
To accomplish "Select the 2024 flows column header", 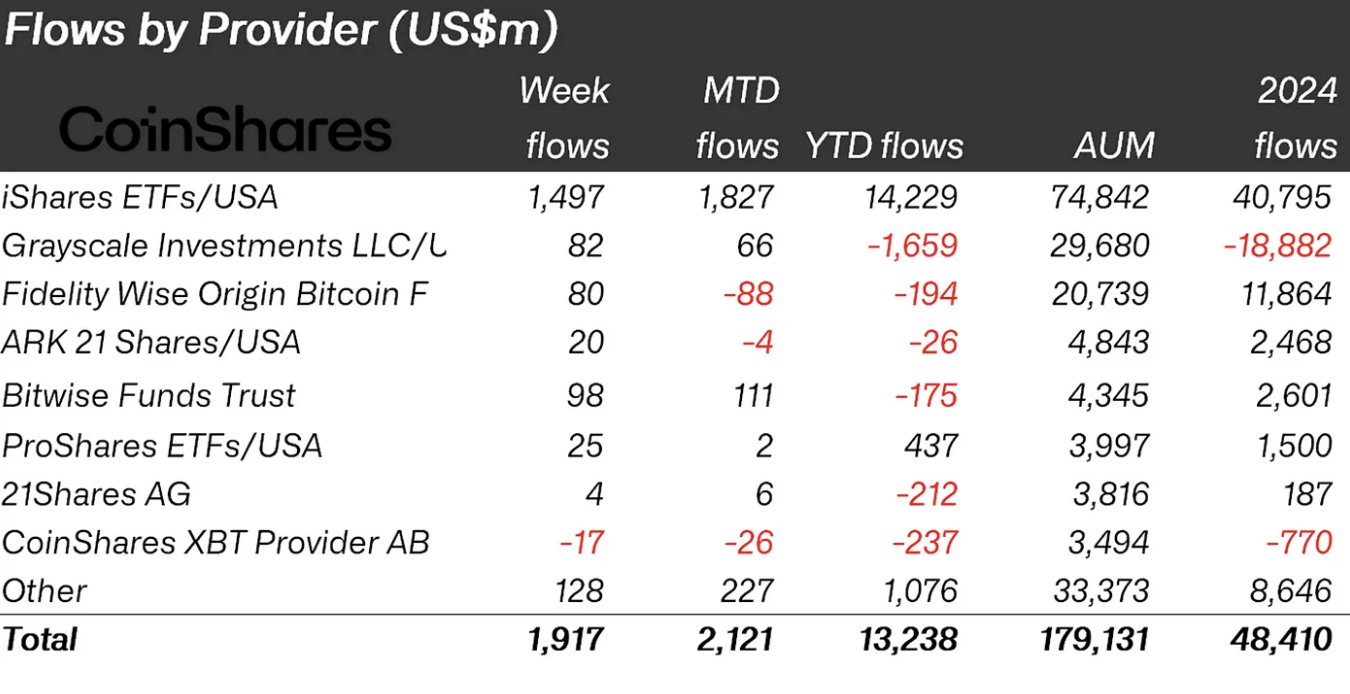I will coord(1296,119).
